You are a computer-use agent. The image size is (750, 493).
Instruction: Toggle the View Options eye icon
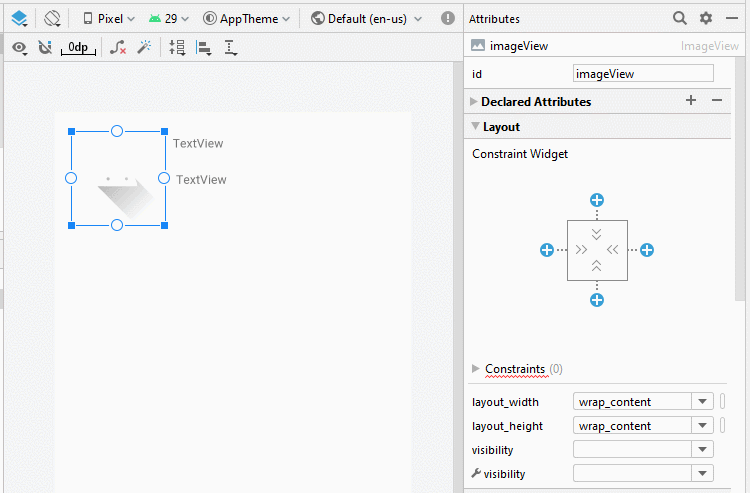pos(20,48)
